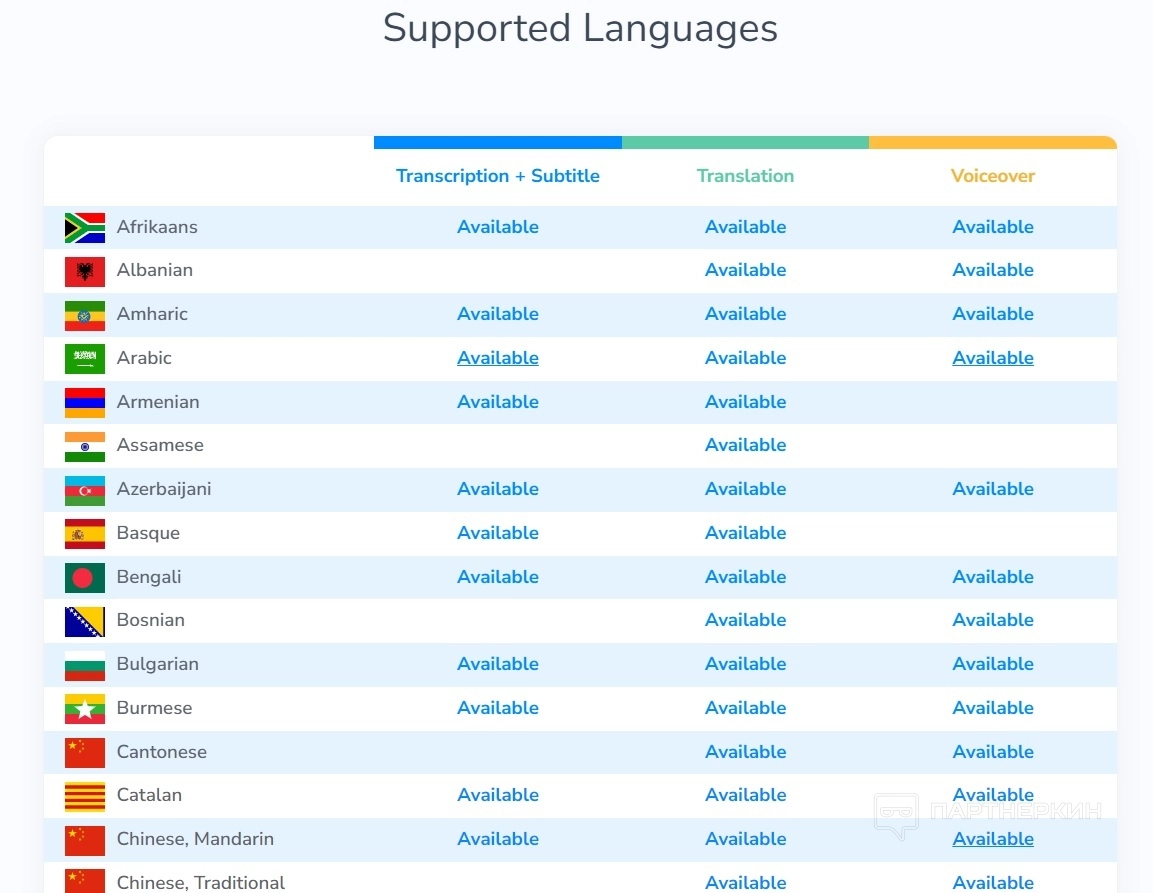1153x893 pixels.
Task: Select the Transcription + Subtitle column header
Action: 498,176
